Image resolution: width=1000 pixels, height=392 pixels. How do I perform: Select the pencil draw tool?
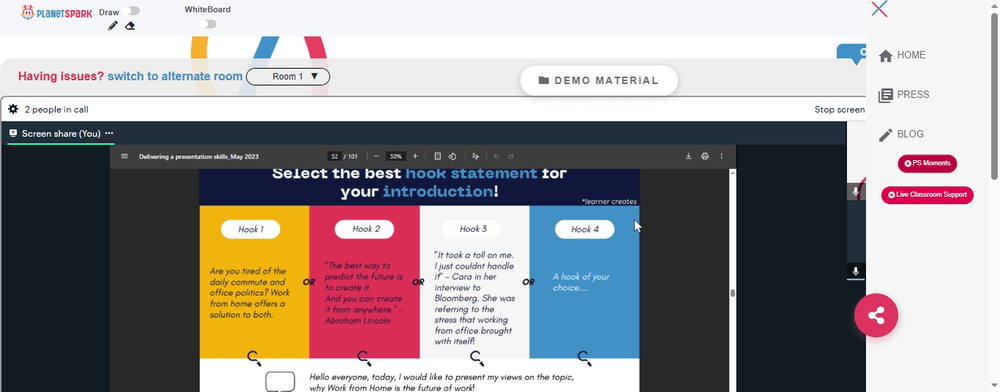click(x=113, y=25)
